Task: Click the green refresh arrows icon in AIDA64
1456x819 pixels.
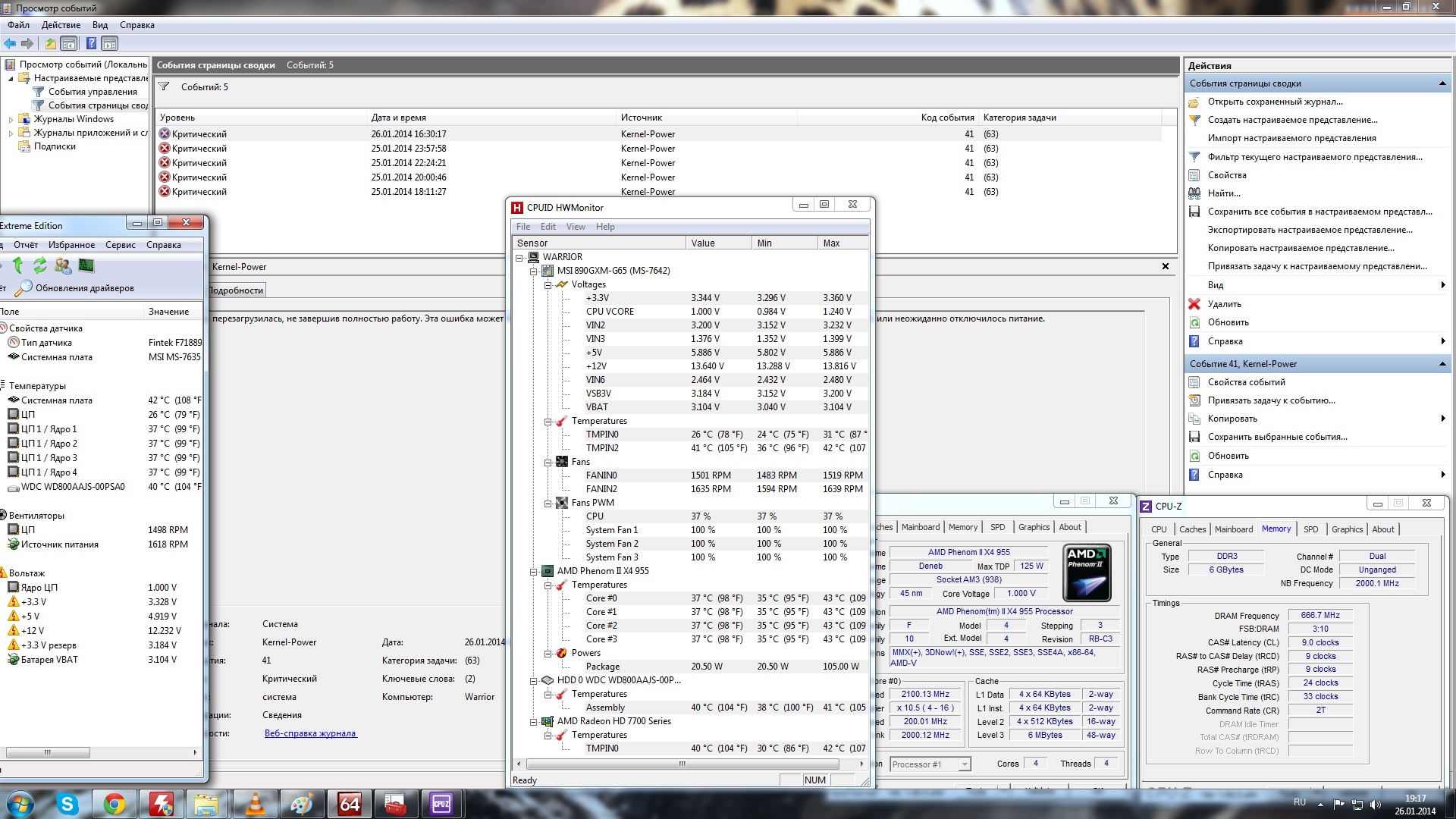Action: (39, 265)
